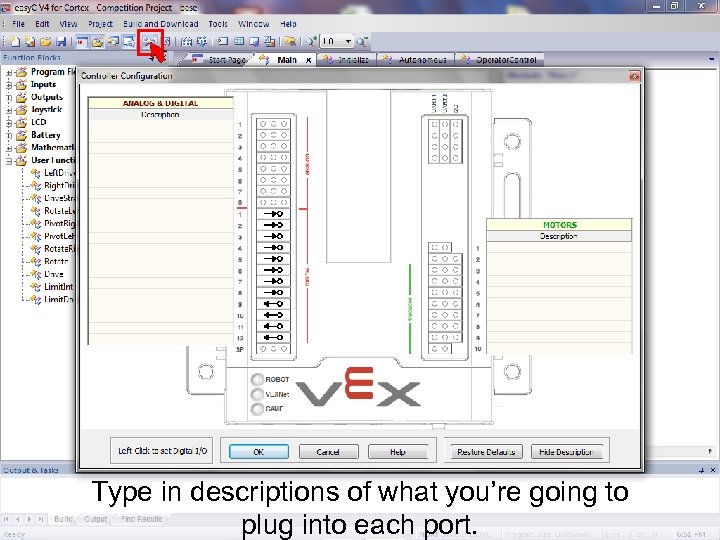The height and width of the screenshot is (540, 720).
Task: Click the Help button in the dialog
Action: tap(398, 452)
